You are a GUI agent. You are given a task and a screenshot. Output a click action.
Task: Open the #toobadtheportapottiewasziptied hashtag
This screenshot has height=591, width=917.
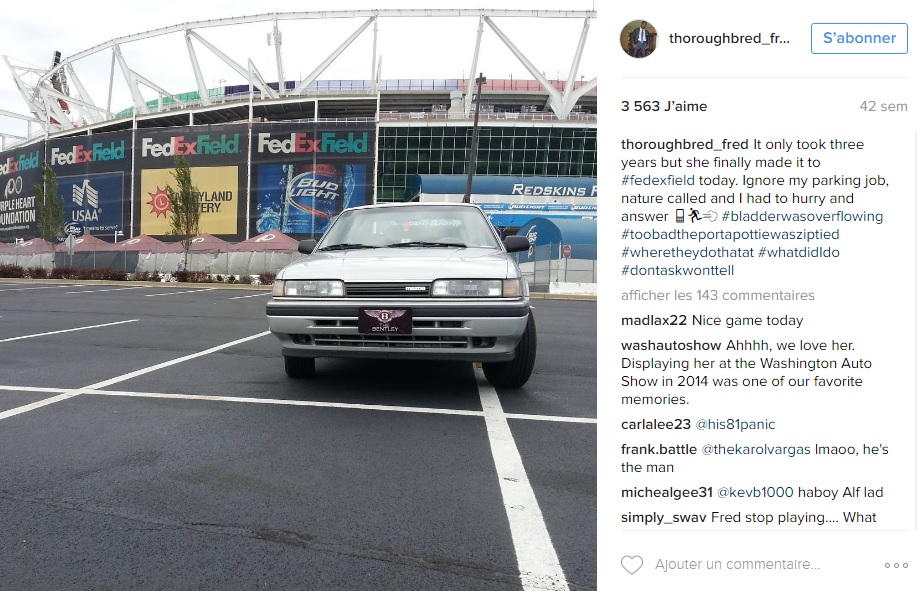[x=730, y=234]
